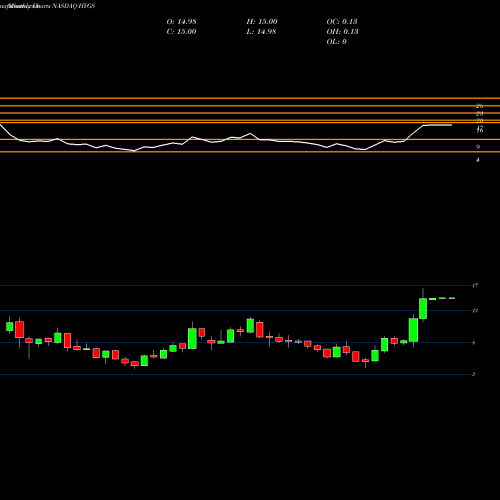Click the "OH: 0.13" value
Image resolution: width=500 pixels, height=500 pixels.
coord(342,32)
